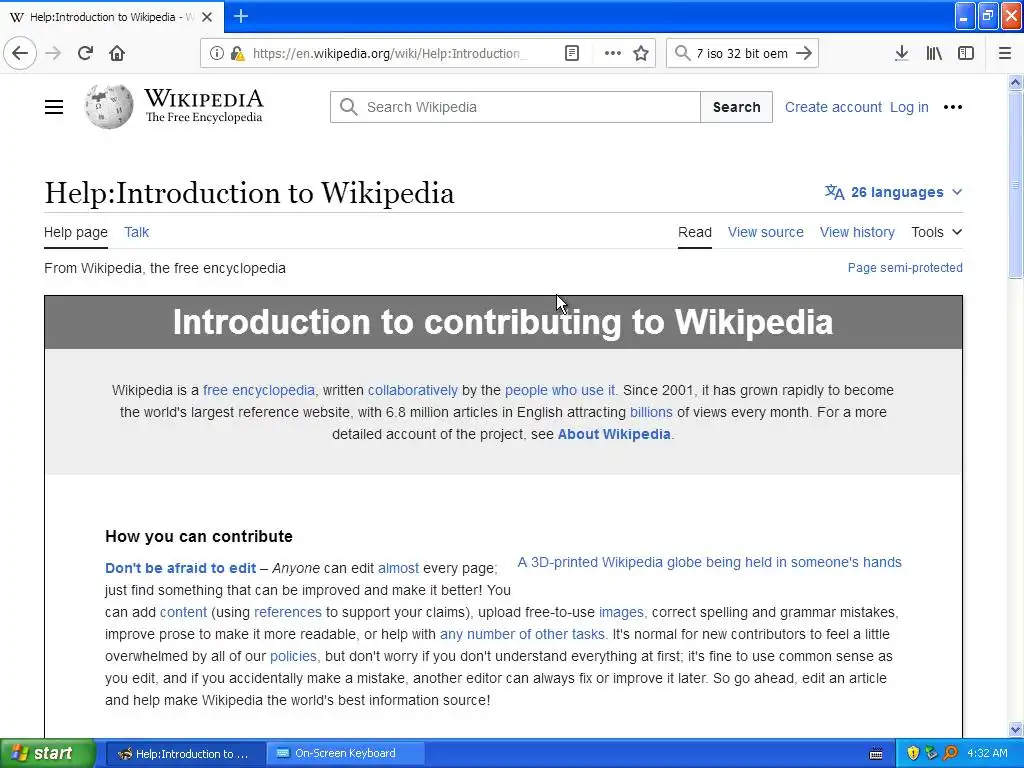Click the on-screen keyboard tray icon
Screen dimensions: 1024x768
tap(876, 754)
